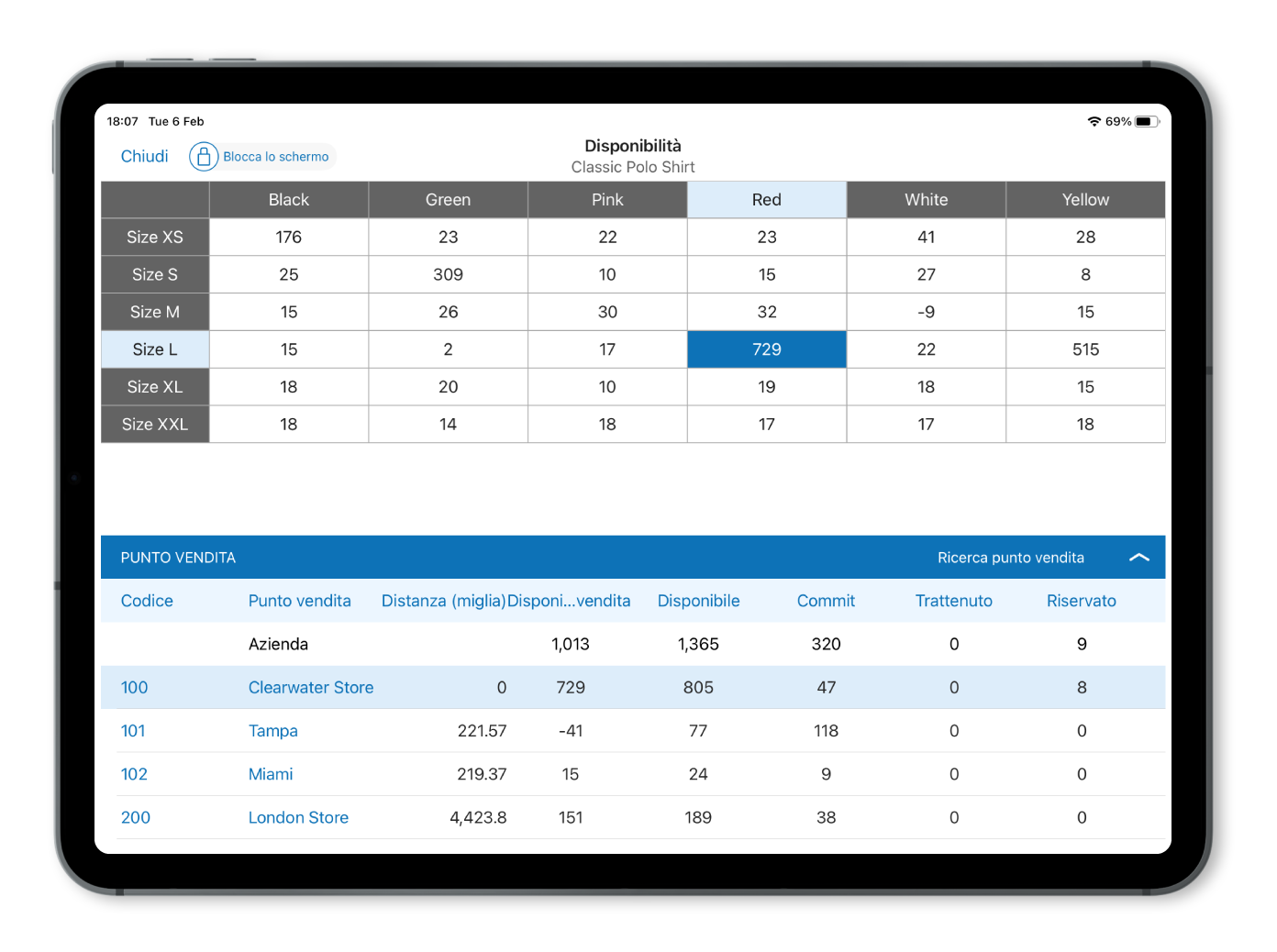The width and height of the screenshot is (1277, 952).
Task: Select cell 14 for Green Size XXL
Action: (x=448, y=425)
